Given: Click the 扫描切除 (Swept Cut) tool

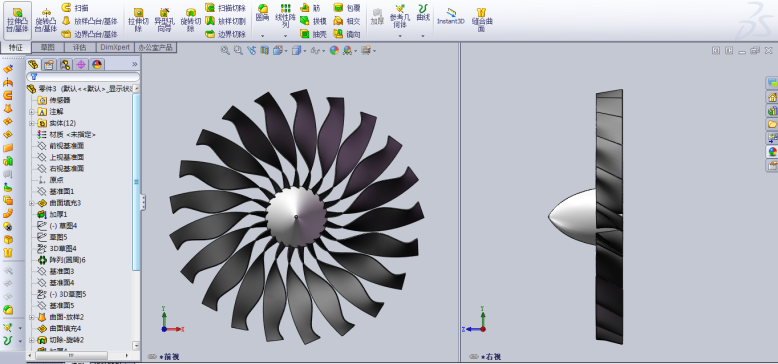Looking at the screenshot, I should [225, 8].
